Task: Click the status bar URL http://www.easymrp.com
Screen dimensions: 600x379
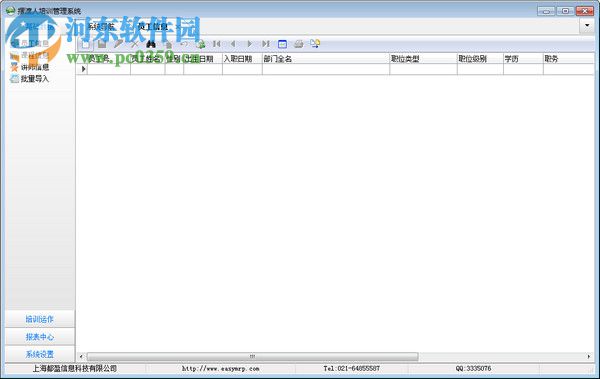Action: click(x=220, y=369)
